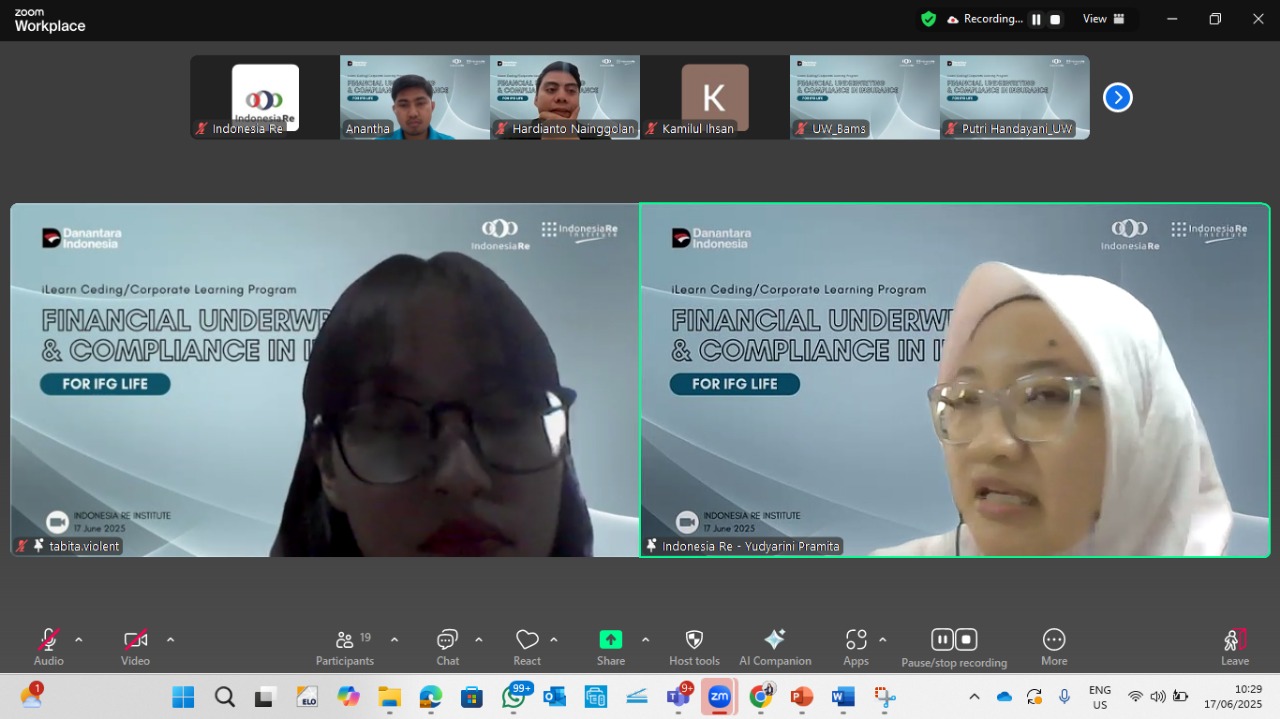Open the ELO app from the taskbar
This screenshot has width=1280, height=719.
[307, 697]
